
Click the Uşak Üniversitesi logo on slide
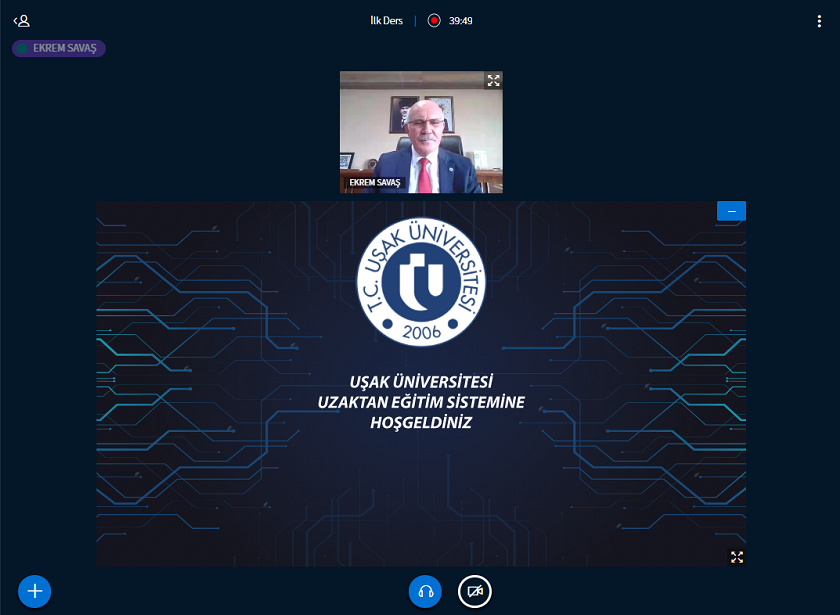coord(421,281)
